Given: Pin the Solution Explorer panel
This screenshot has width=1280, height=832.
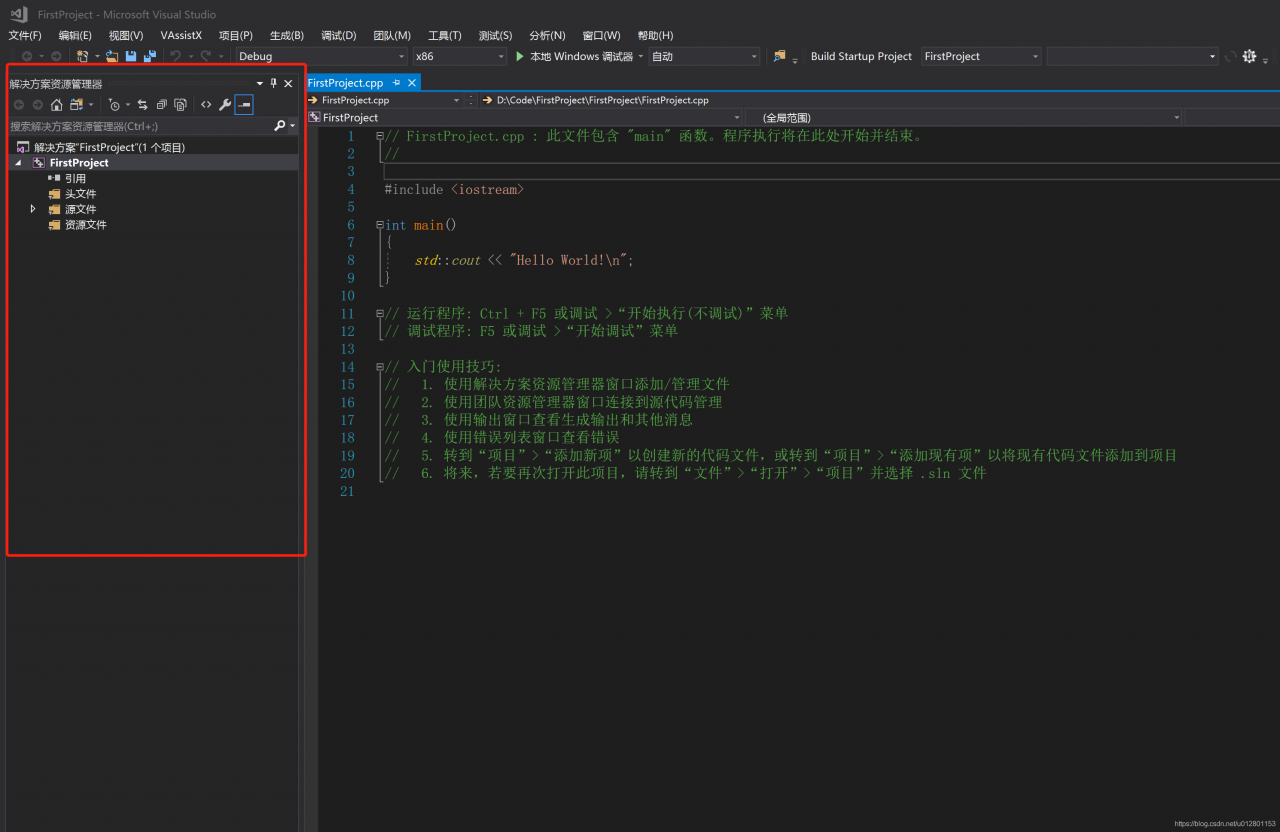Looking at the screenshot, I should (274, 84).
